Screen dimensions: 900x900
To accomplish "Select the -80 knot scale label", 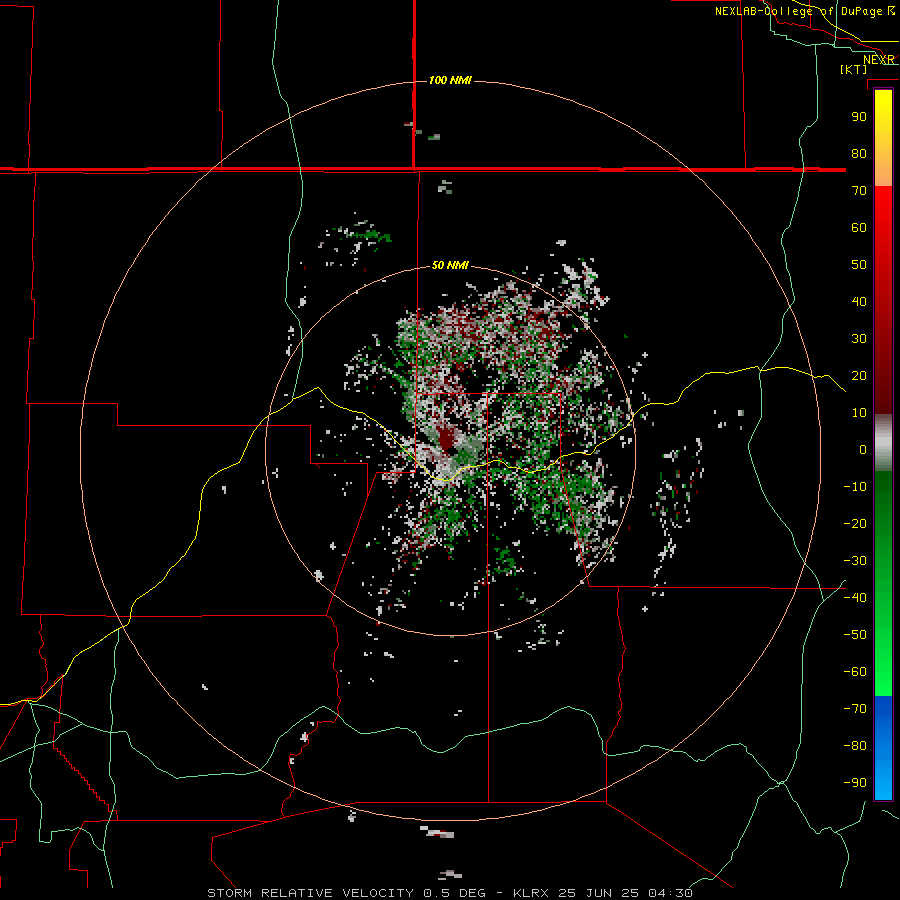I will pos(855,746).
